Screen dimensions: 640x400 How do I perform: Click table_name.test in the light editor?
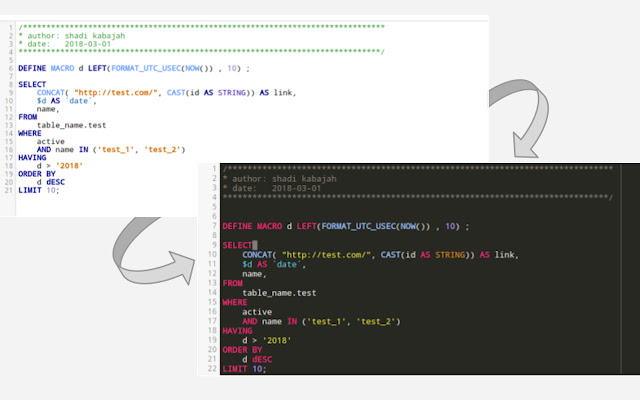[x=71, y=125]
